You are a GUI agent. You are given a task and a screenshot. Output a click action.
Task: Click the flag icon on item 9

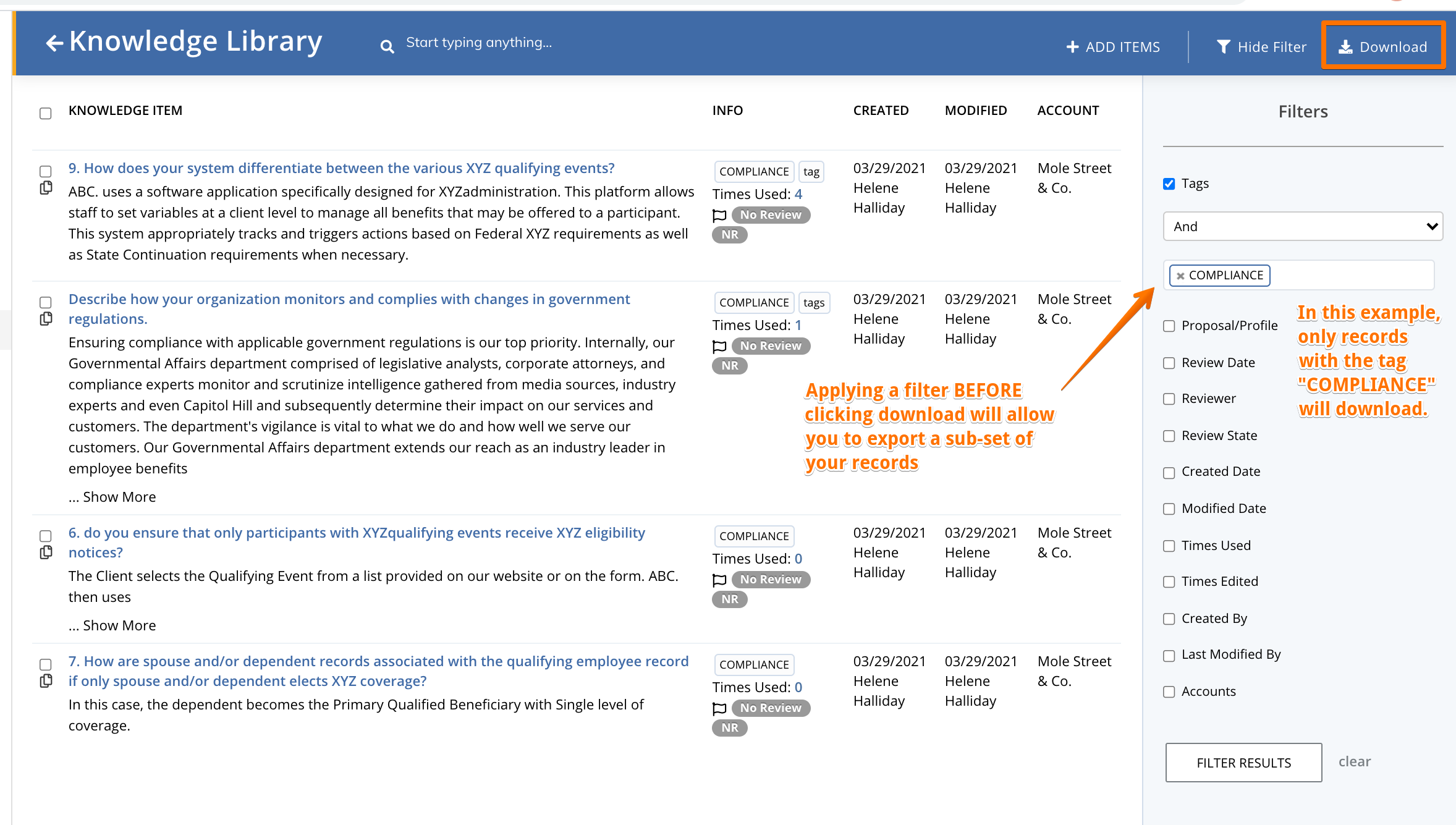click(719, 215)
